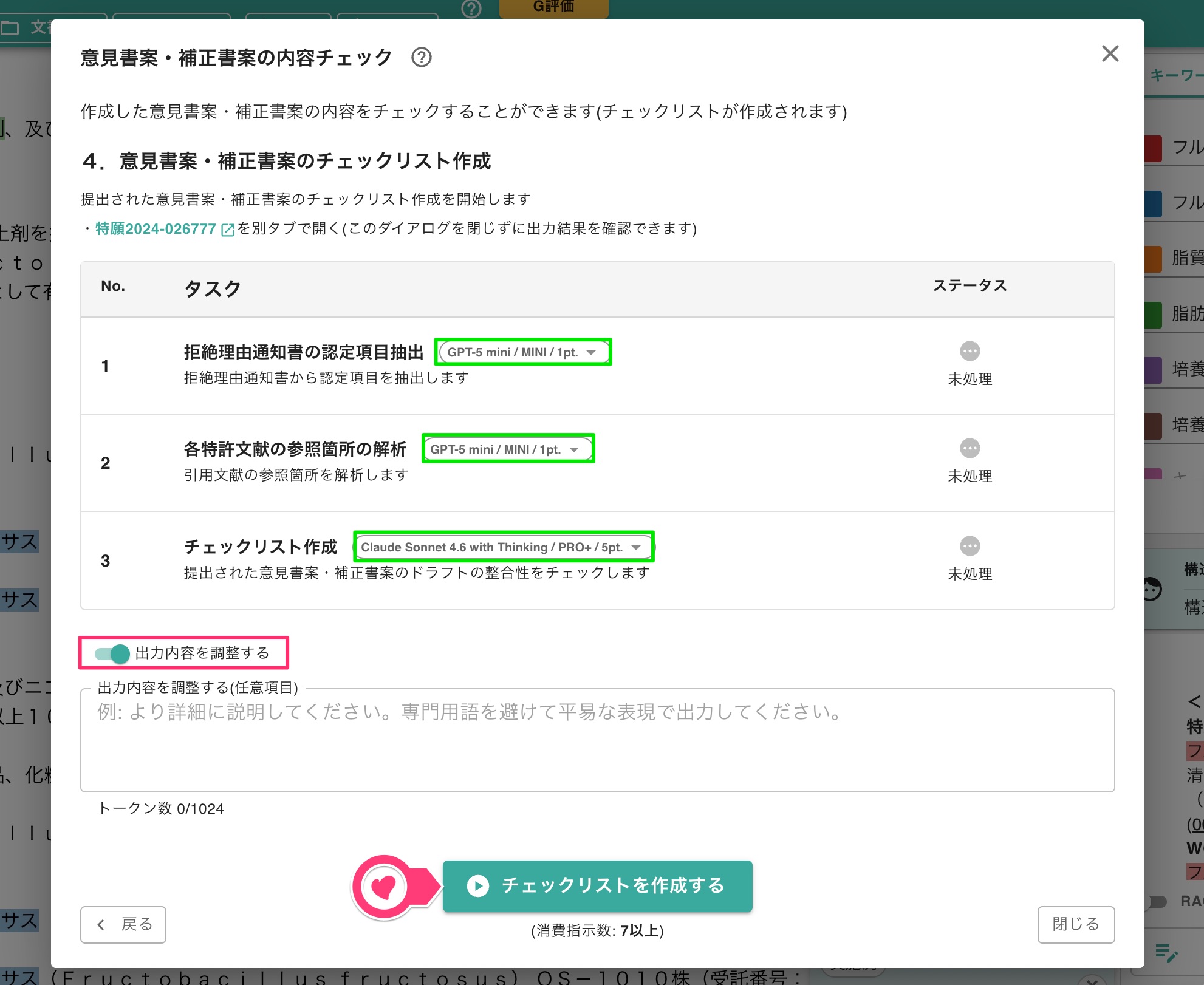Click the green 脂肪 color swatch

point(1153,315)
